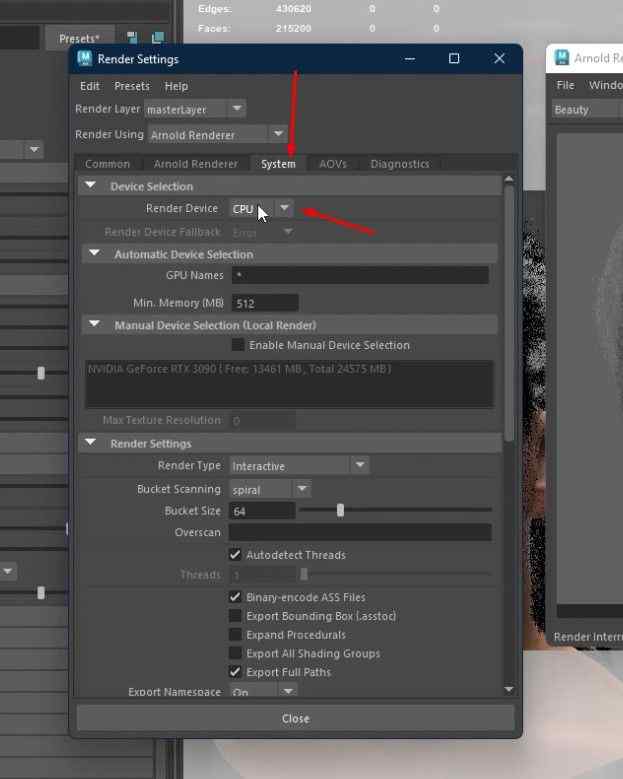This screenshot has width=623, height=779.
Task: Click the Min. Memory (MB) field
Action: (265, 303)
